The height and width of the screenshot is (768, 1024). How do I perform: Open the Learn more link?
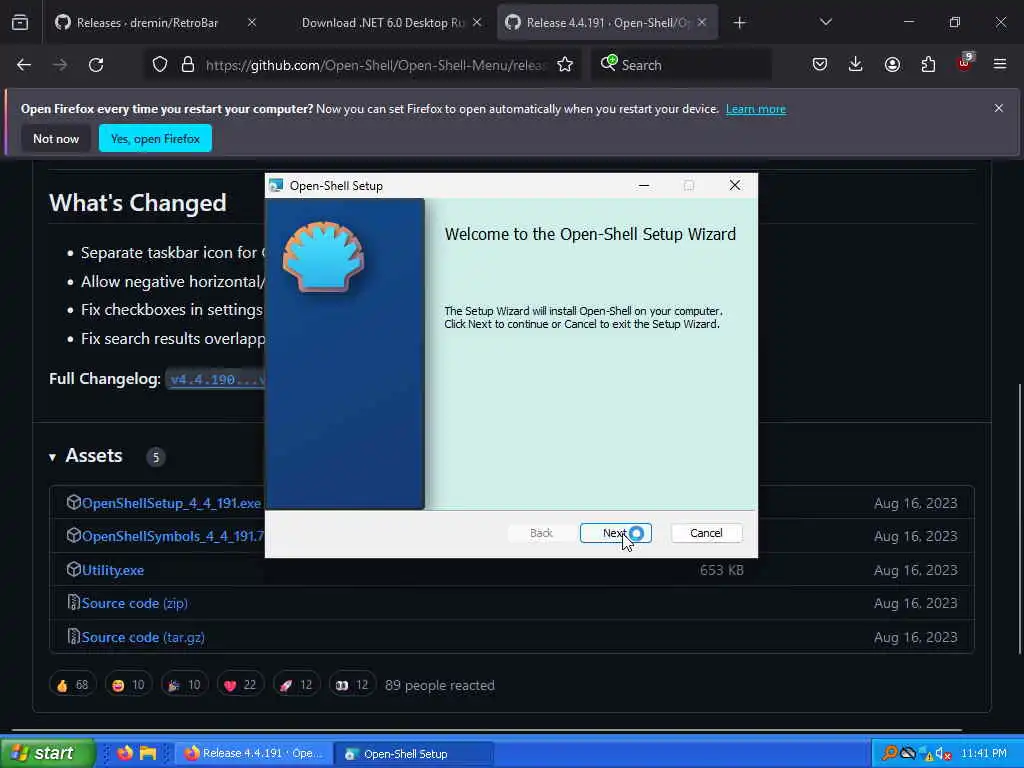[756, 109]
